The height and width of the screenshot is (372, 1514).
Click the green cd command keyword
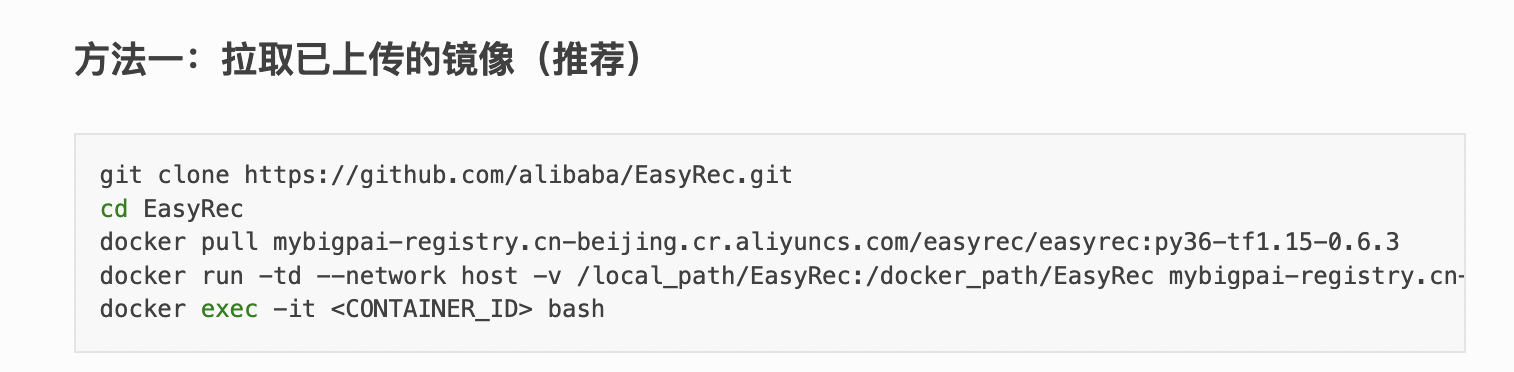[114, 210]
